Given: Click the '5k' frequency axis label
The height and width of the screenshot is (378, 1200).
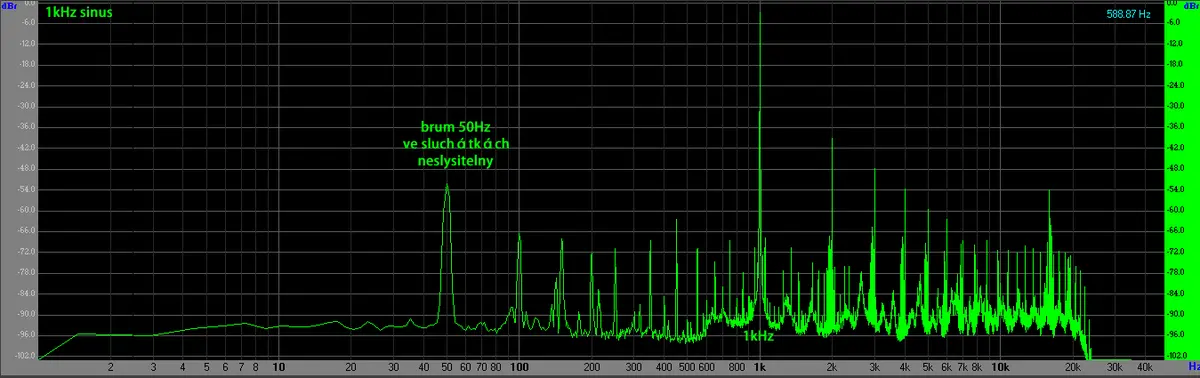Looking at the screenshot, I should coord(928,367).
